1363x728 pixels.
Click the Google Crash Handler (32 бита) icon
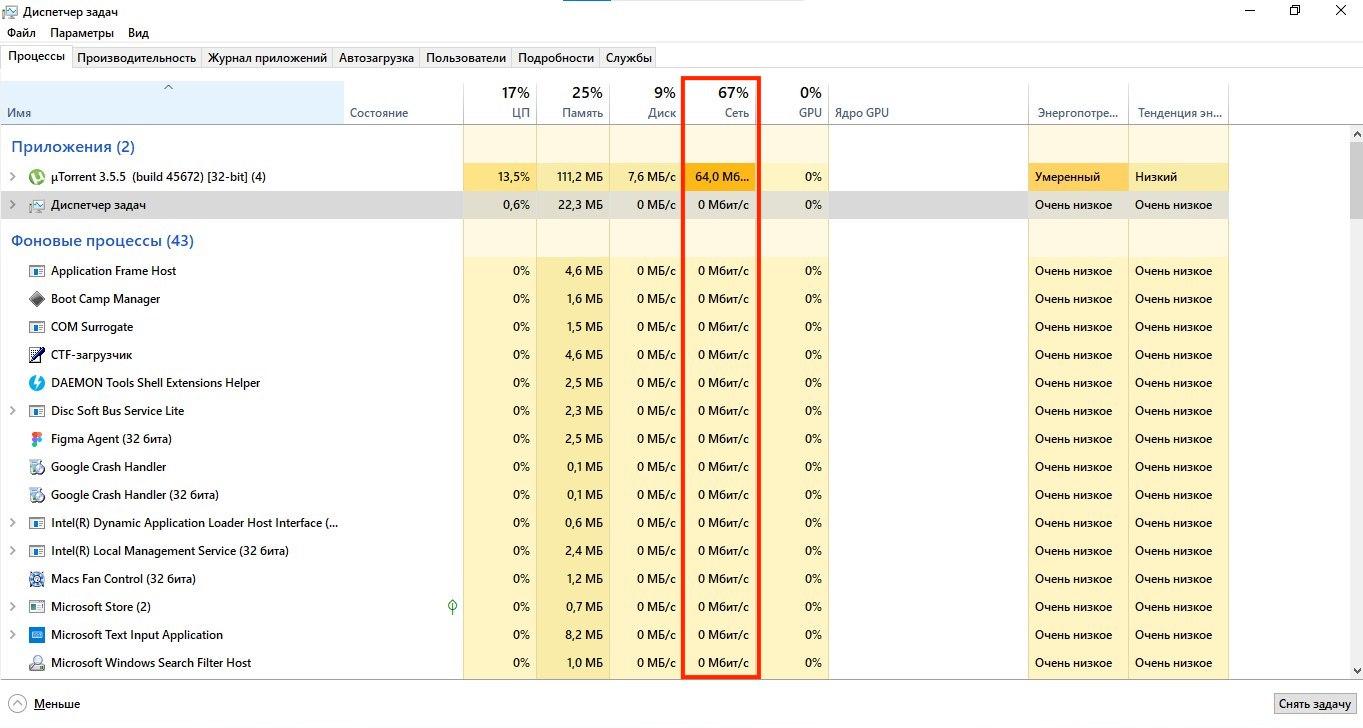click(x=37, y=495)
